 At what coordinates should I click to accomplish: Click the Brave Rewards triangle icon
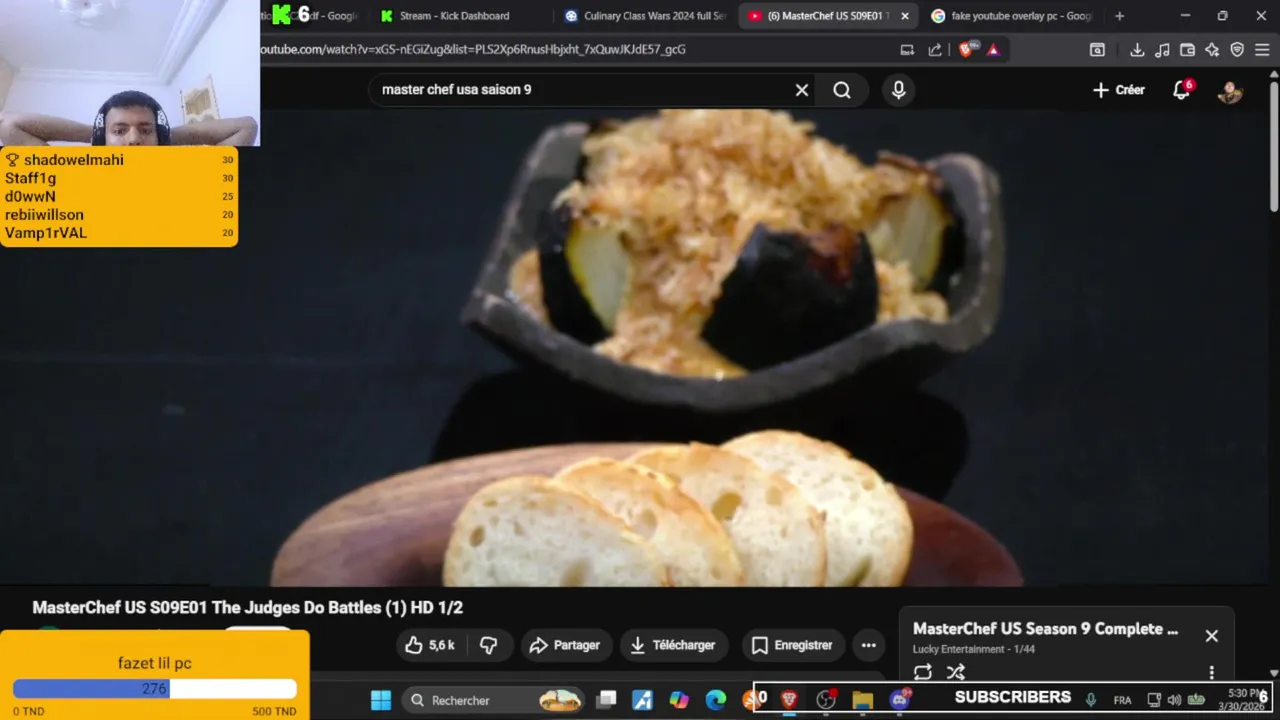coord(993,49)
